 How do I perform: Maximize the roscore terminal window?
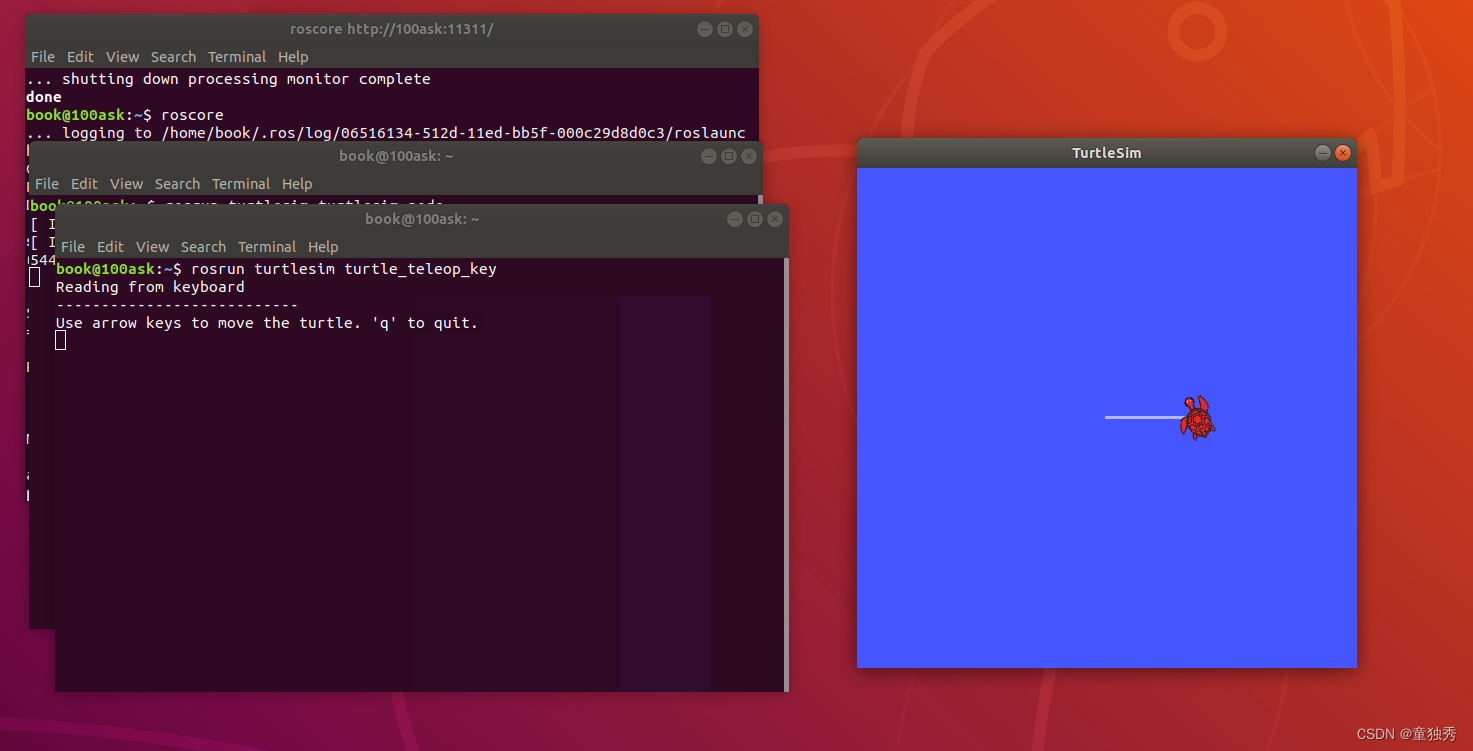click(x=725, y=29)
